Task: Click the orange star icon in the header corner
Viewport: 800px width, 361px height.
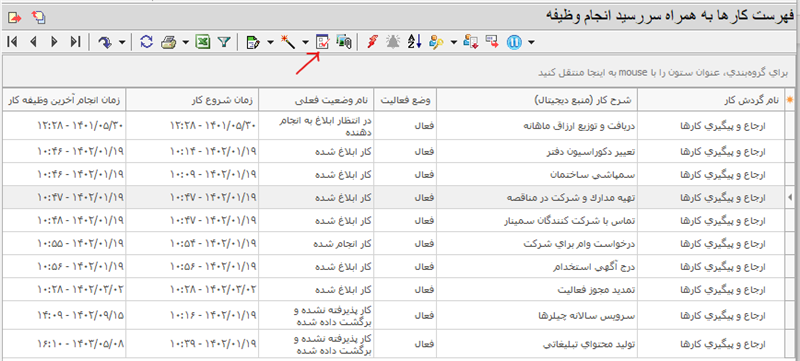Action: click(791, 100)
